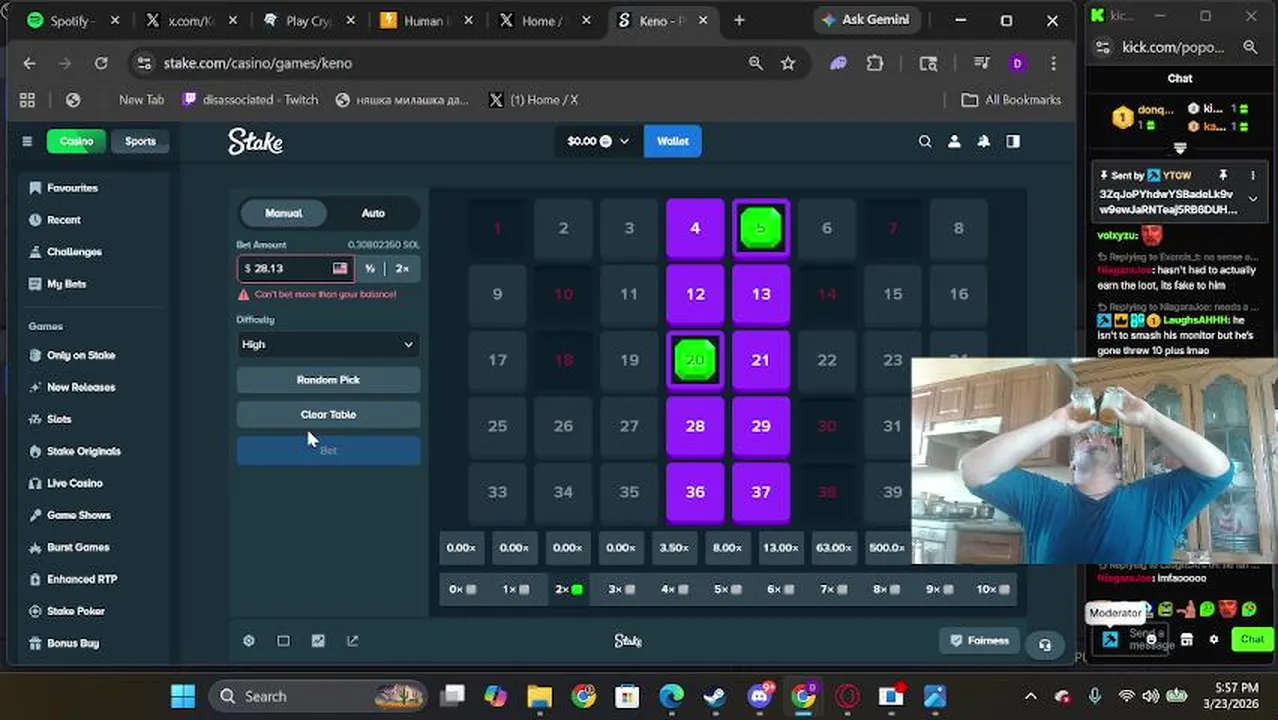Toggle Keno number 12 tile
Image resolution: width=1278 pixels, height=720 pixels.
[x=695, y=294]
